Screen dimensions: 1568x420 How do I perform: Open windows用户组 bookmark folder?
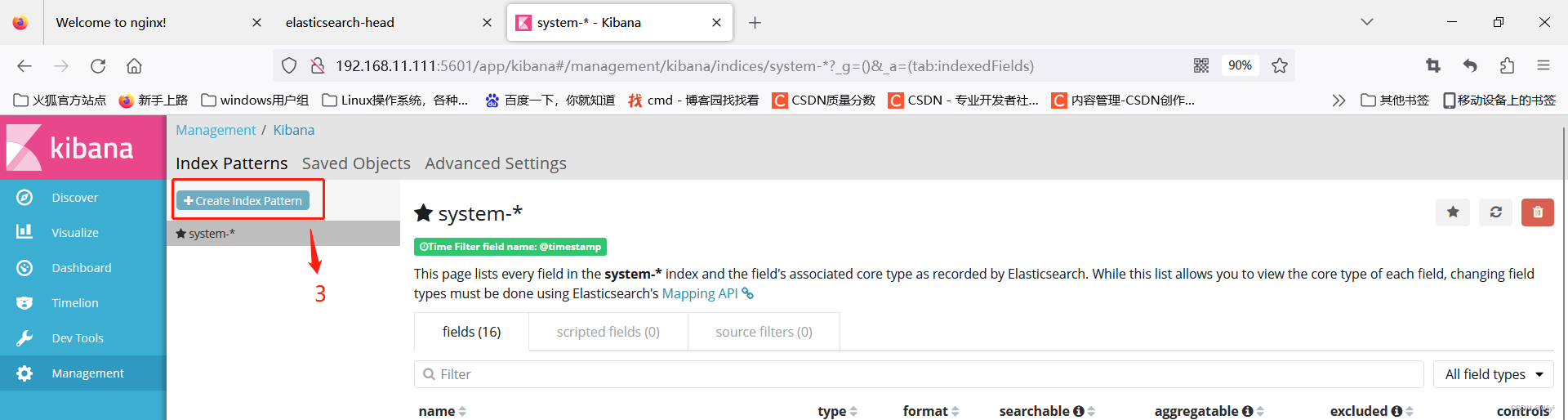tap(255, 100)
